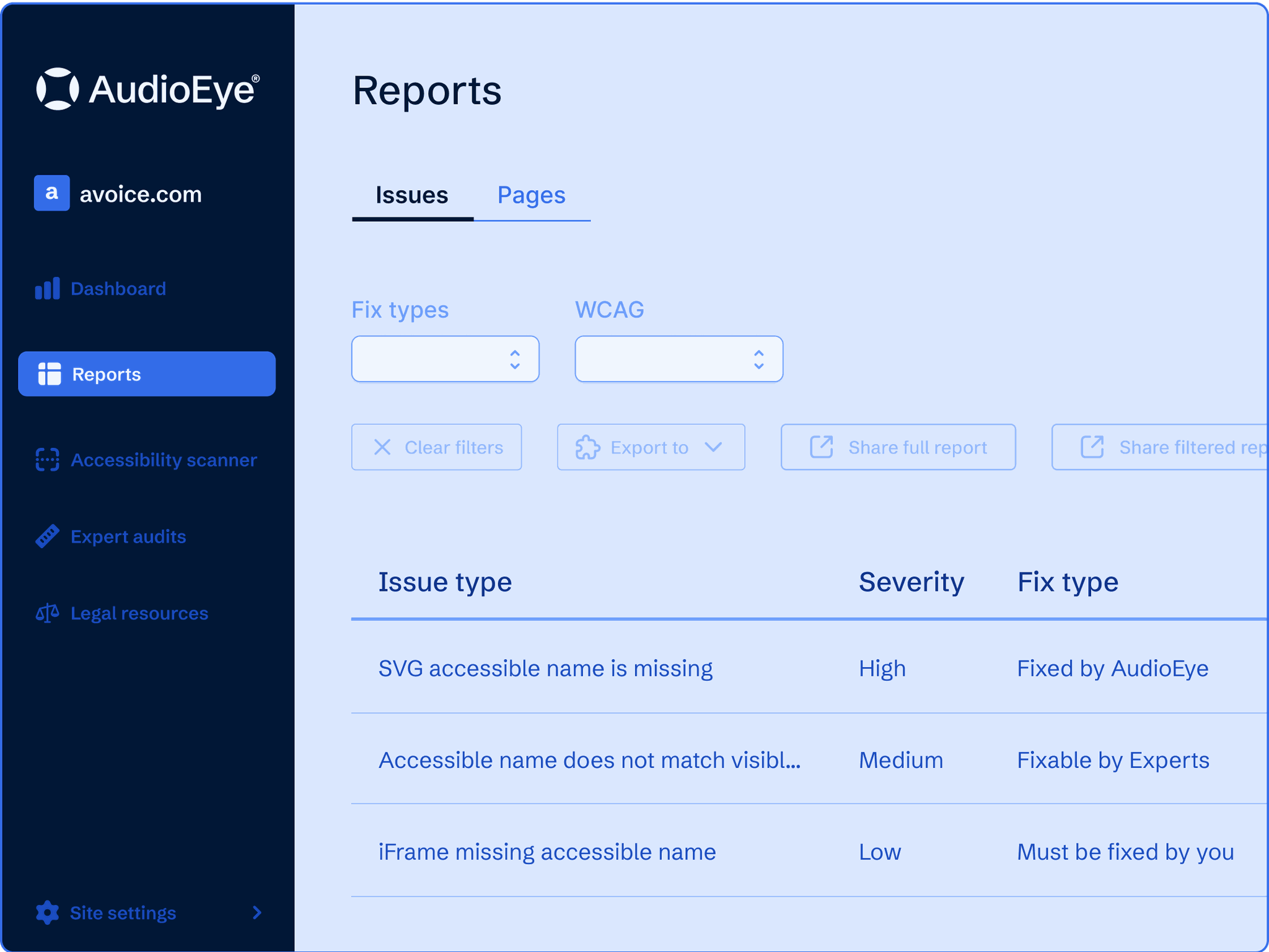This screenshot has height=952, width=1269.
Task: Expand Site settings with the right arrow
Action: click(x=257, y=912)
